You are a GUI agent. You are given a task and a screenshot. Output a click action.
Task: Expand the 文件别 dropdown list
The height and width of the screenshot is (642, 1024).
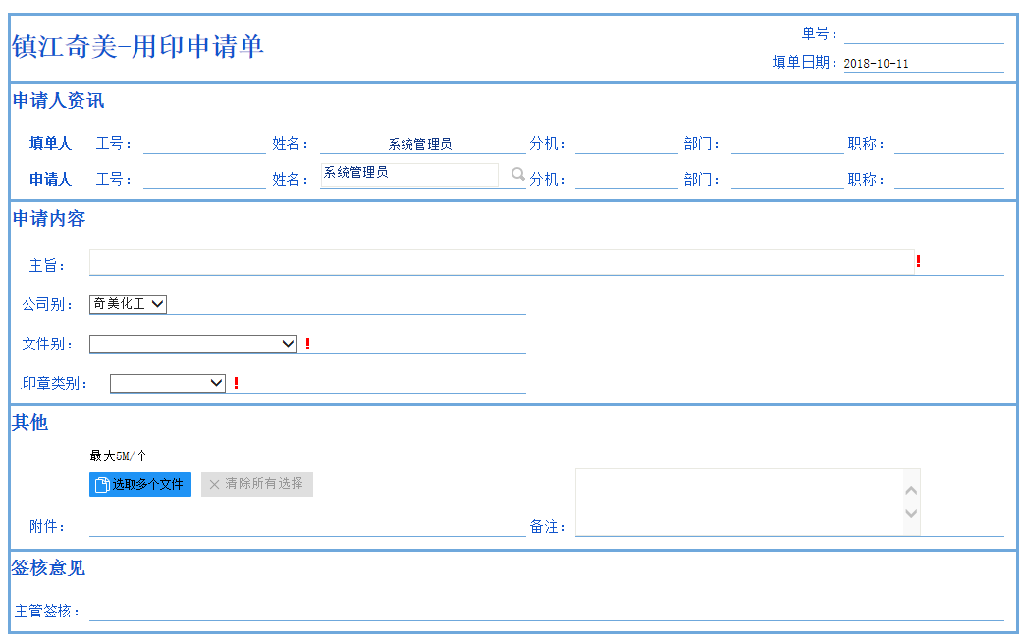[193, 344]
